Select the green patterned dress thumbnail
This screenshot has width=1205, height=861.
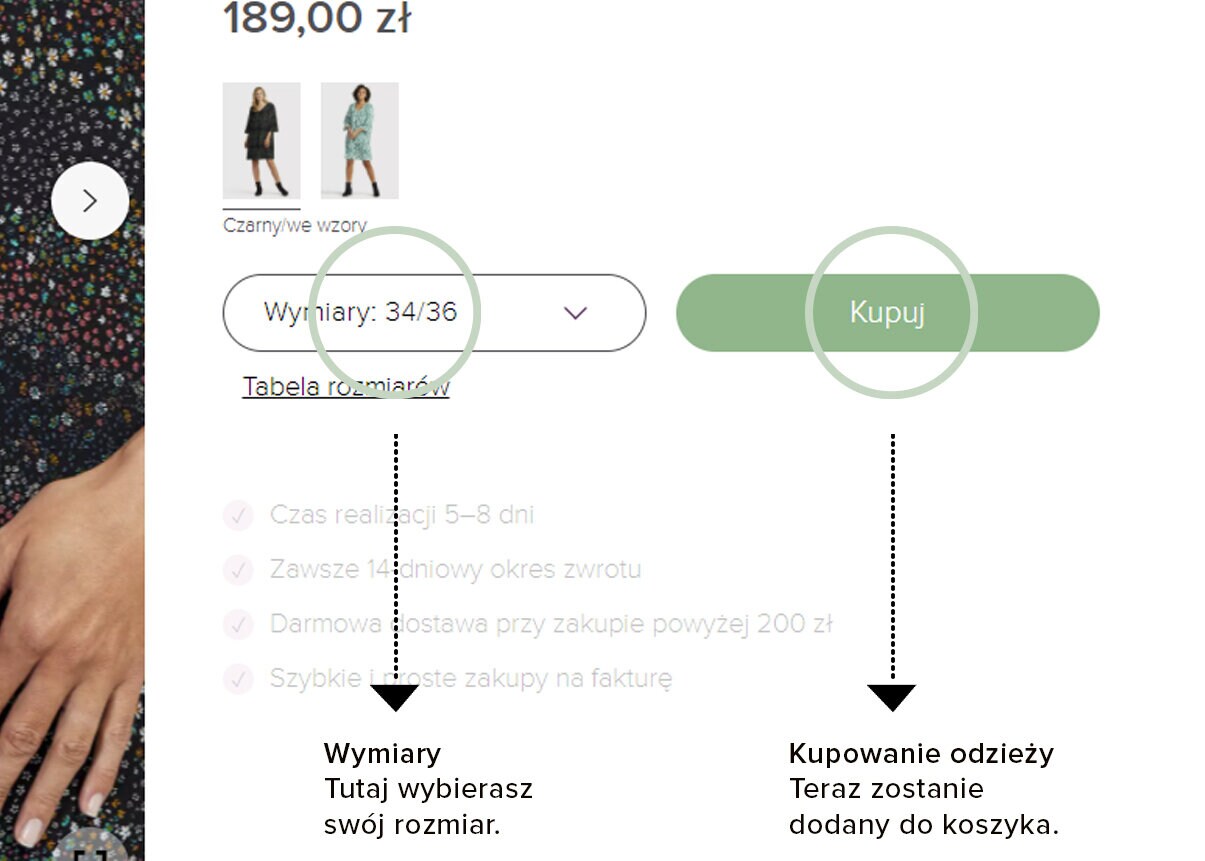(x=360, y=141)
